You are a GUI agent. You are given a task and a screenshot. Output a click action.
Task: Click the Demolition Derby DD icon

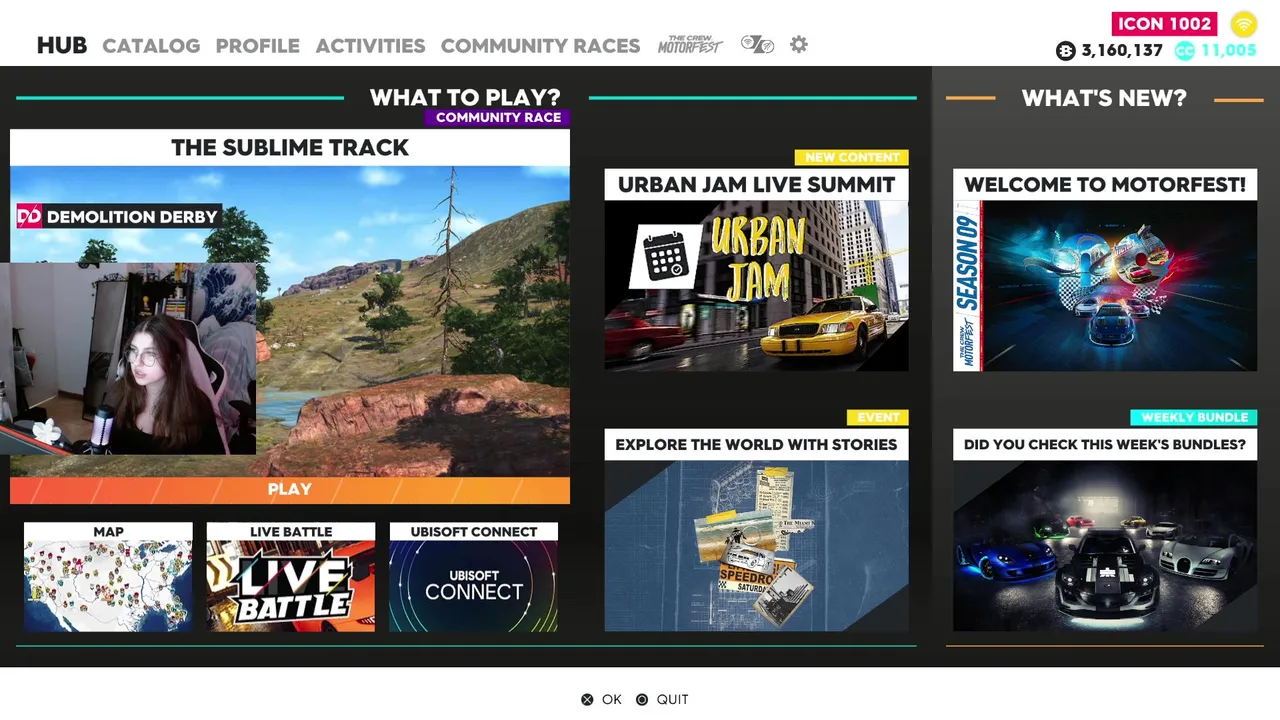click(x=30, y=216)
